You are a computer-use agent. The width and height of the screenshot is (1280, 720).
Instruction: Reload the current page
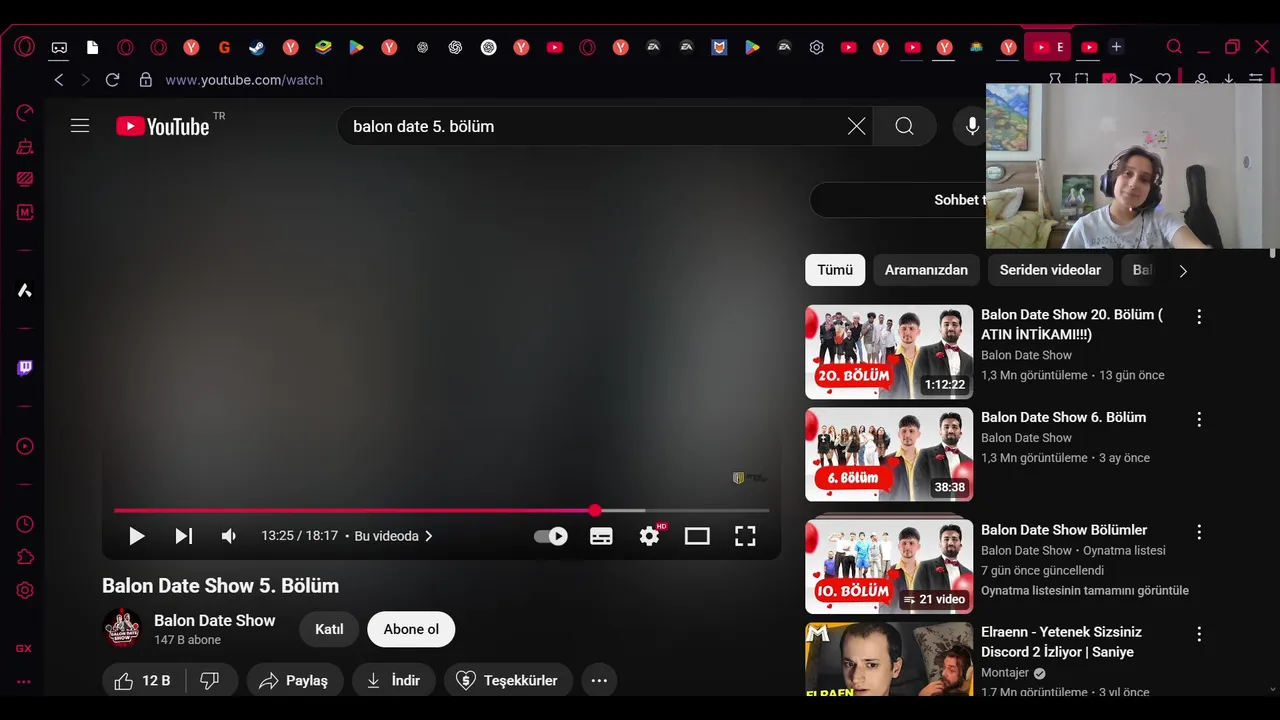tap(112, 80)
